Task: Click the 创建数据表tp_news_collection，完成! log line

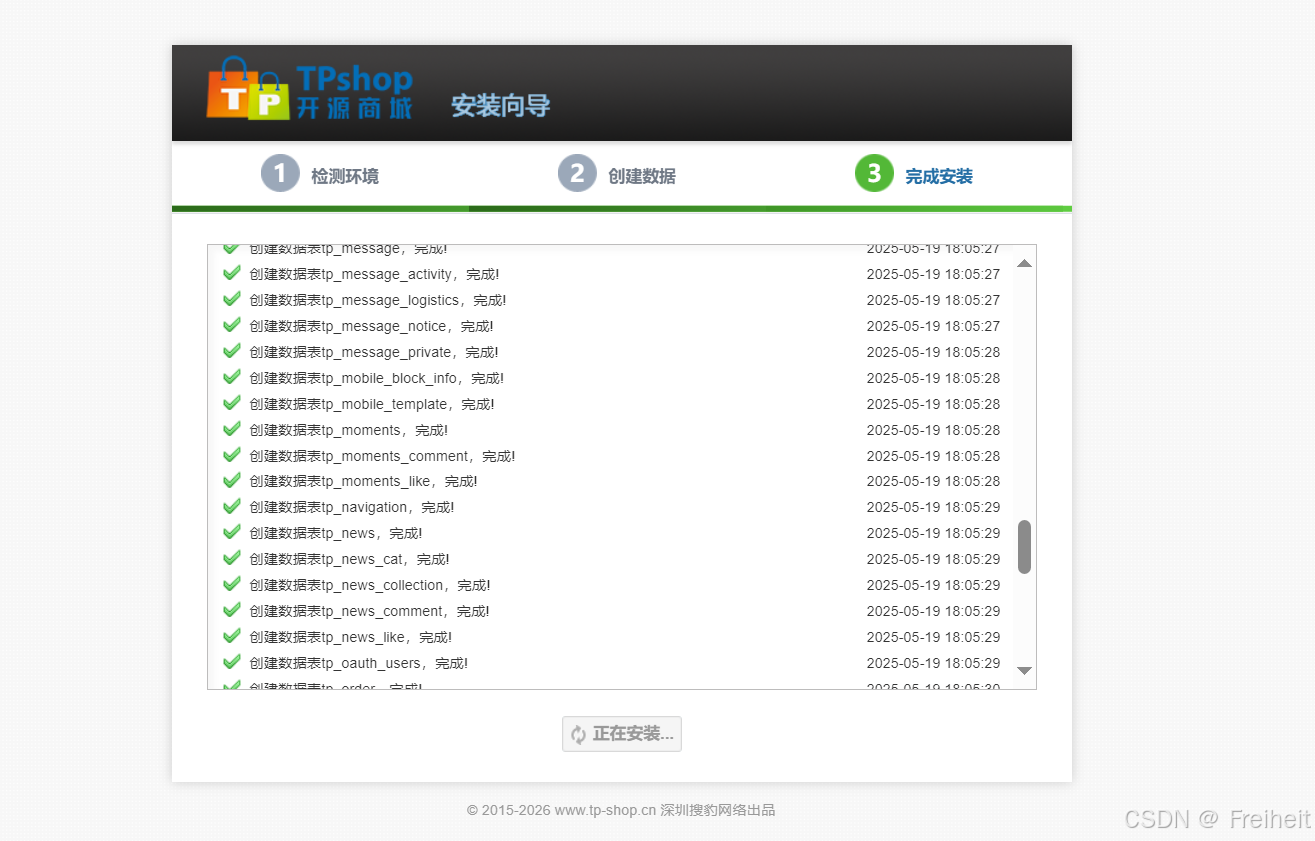Action: (x=370, y=585)
